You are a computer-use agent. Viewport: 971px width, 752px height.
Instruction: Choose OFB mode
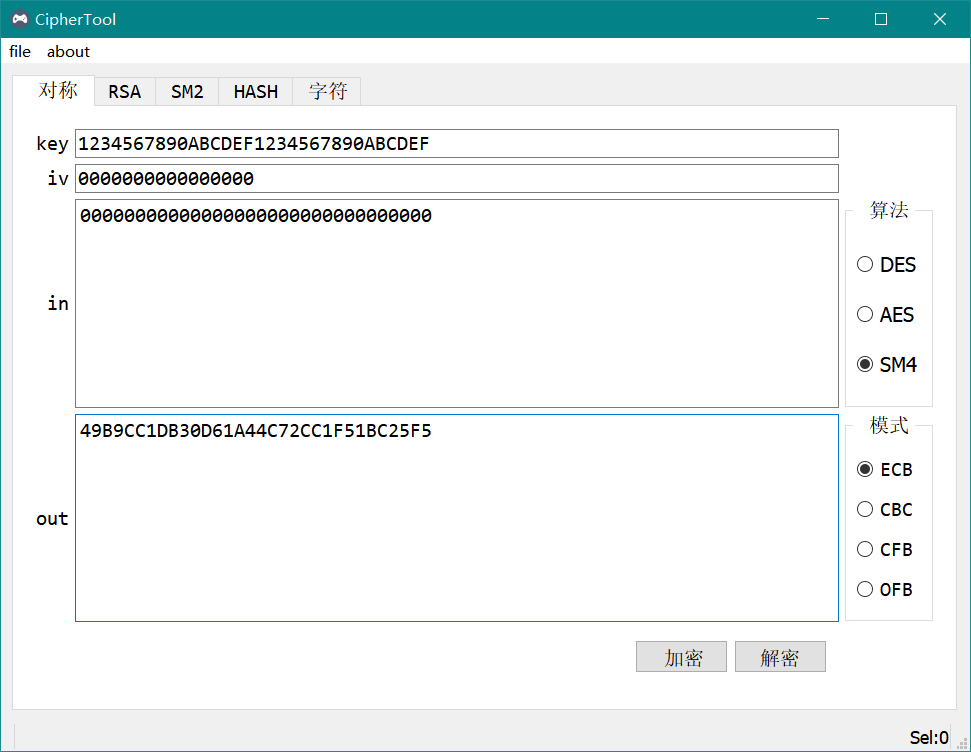885,589
